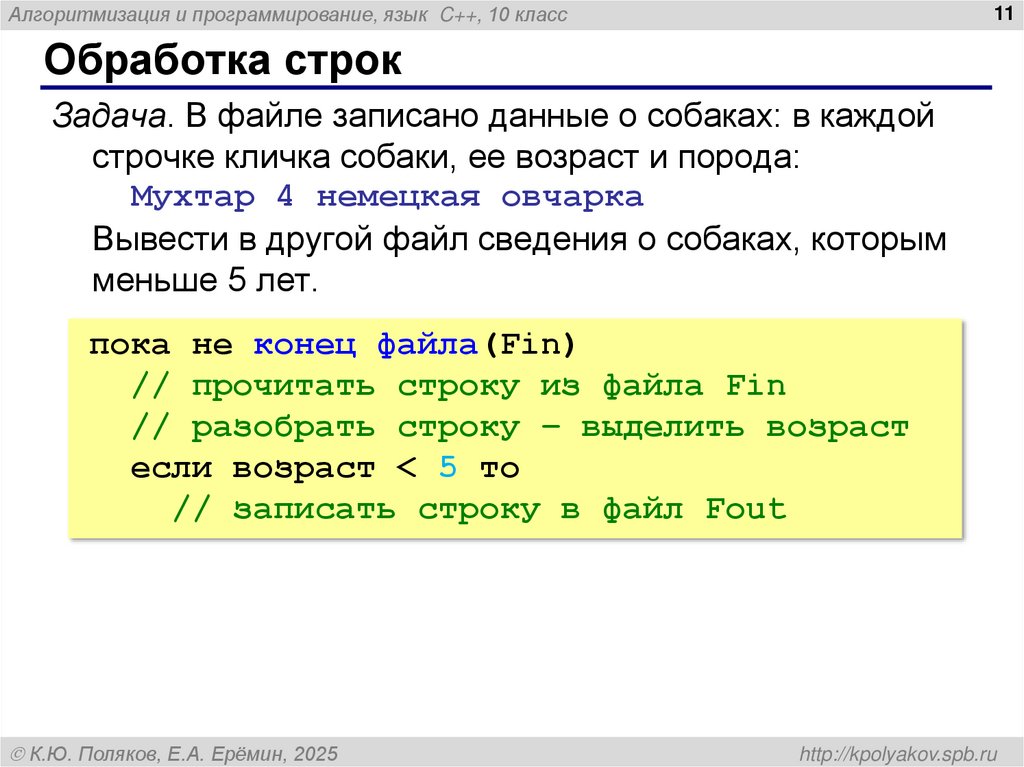Click the comment прочитать строку из файла Fin
The height and width of the screenshot is (767, 1024).
tap(460, 384)
